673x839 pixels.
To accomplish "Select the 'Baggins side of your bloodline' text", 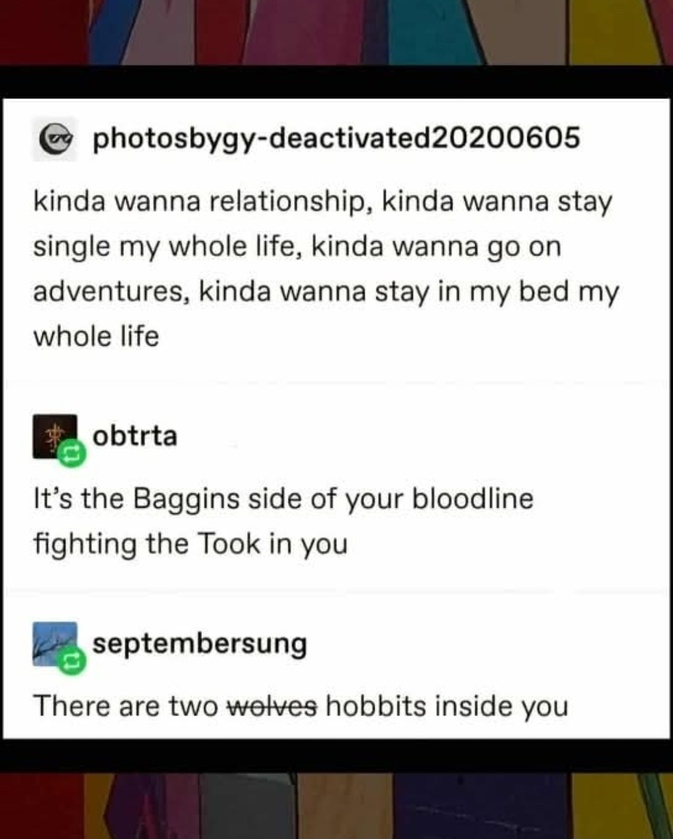I will pyautogui.click(x=333, y=500).
